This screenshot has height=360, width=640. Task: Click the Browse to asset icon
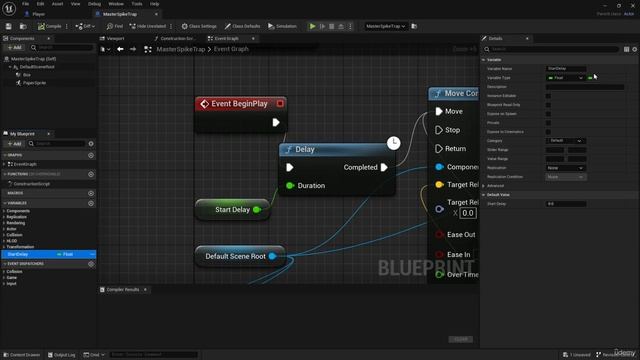click(x=23, y=27)
